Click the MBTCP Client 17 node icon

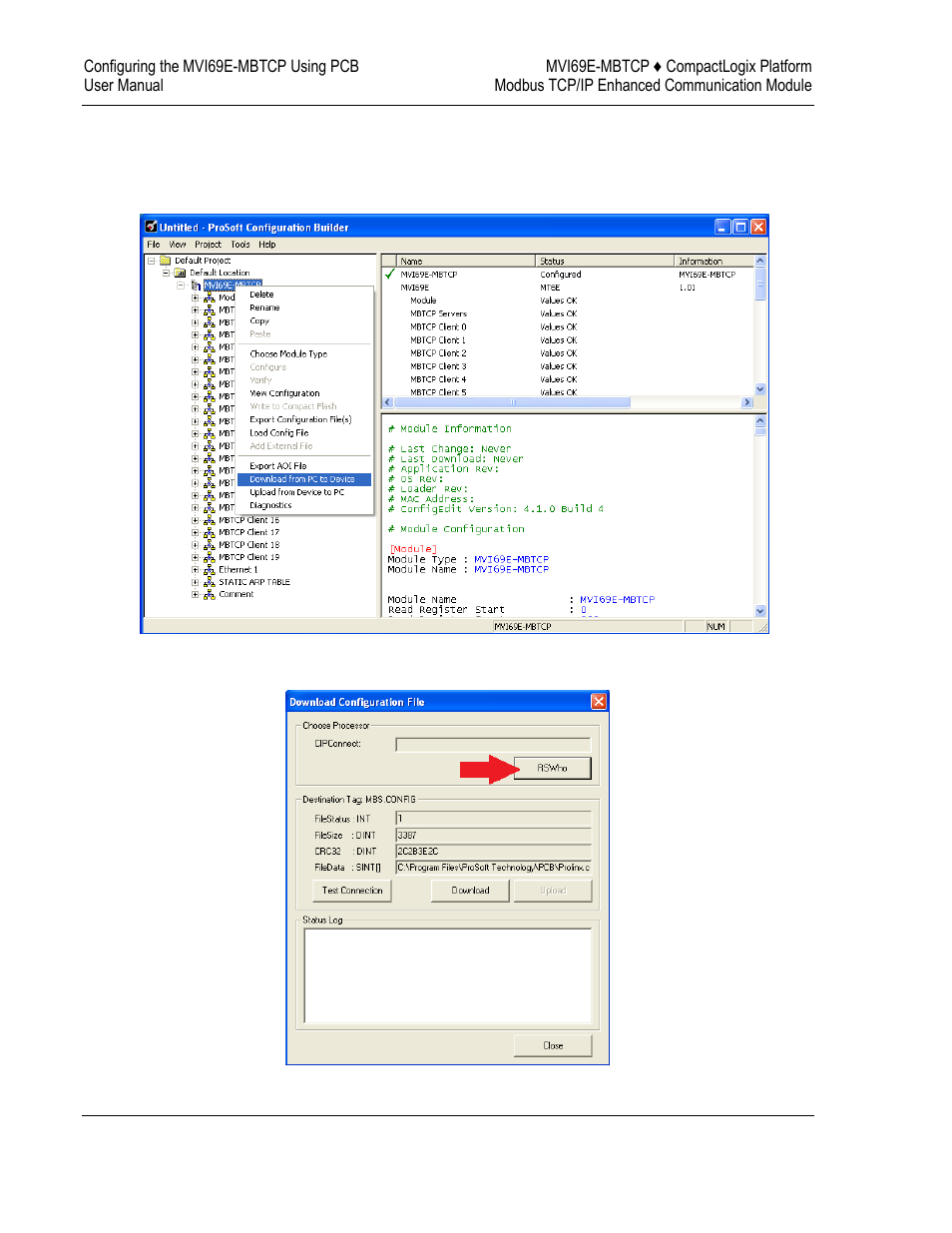(x=210, y=533)
